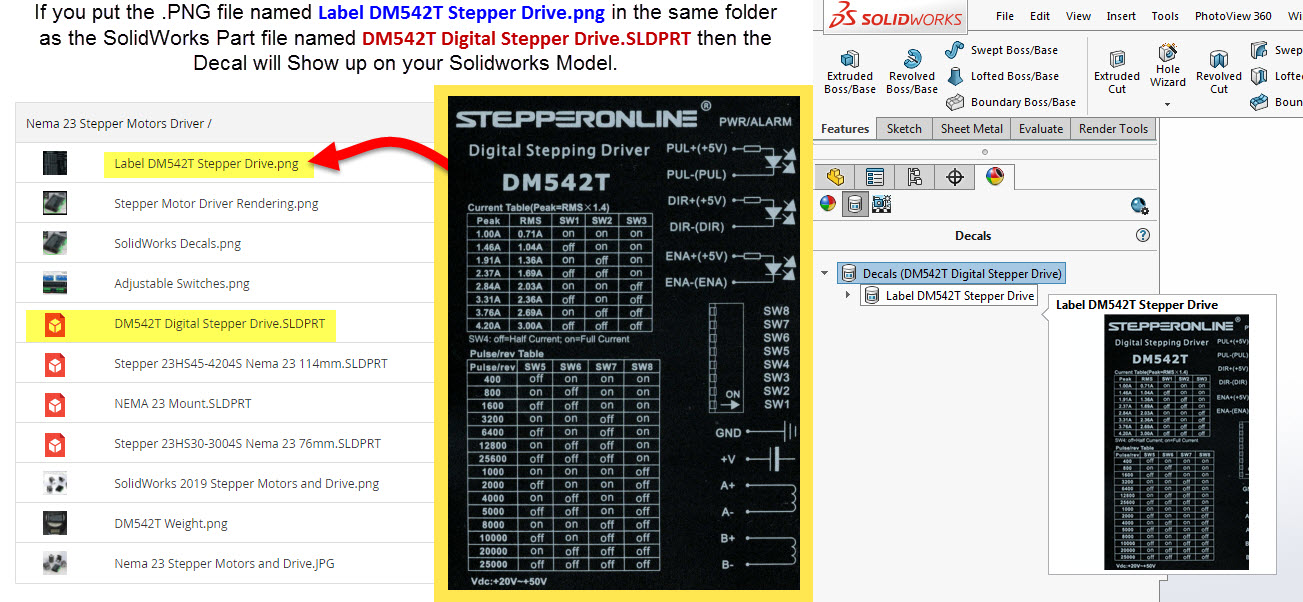
Task: Show View Scene, Lights and Cameras icon
Action: click(x=881, y=204)
